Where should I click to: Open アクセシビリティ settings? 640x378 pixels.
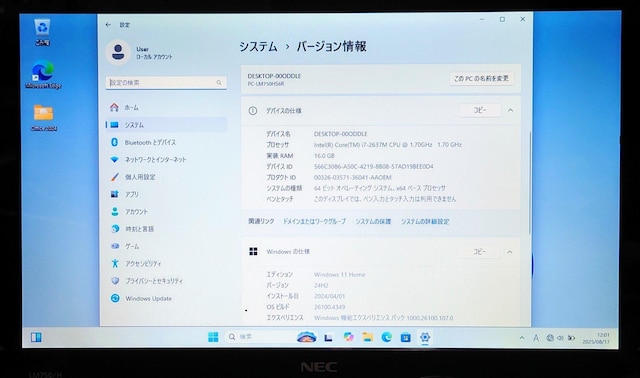(x=166, y=263)
